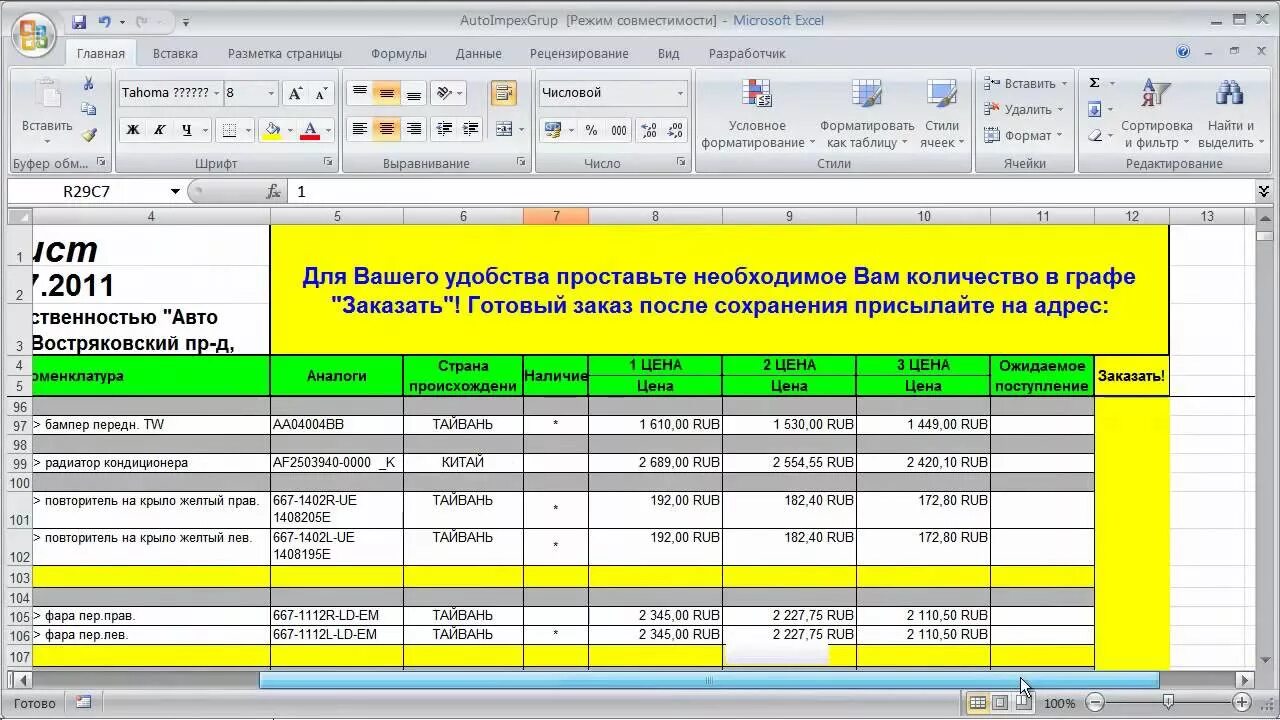Apply percent style format

[x=591, y=130]
